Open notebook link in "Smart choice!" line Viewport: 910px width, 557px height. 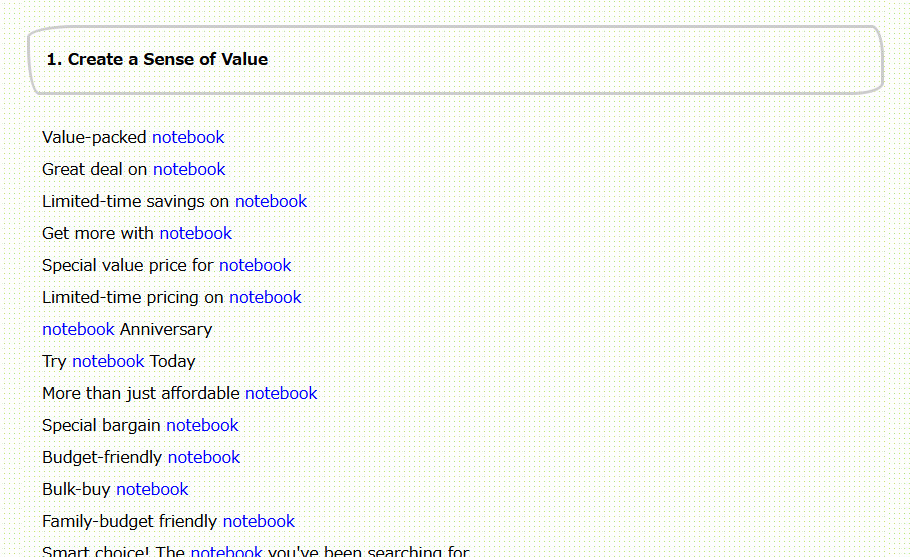[x=226, y=551]
